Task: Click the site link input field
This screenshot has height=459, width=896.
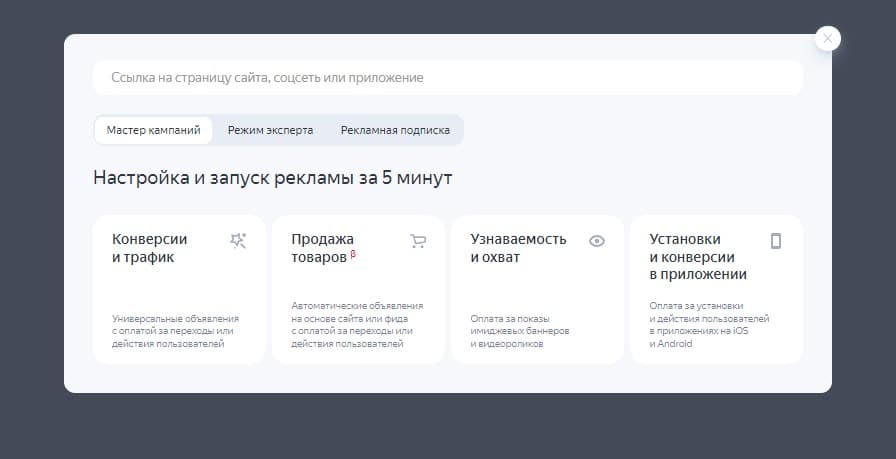Action: click(447, 78)
